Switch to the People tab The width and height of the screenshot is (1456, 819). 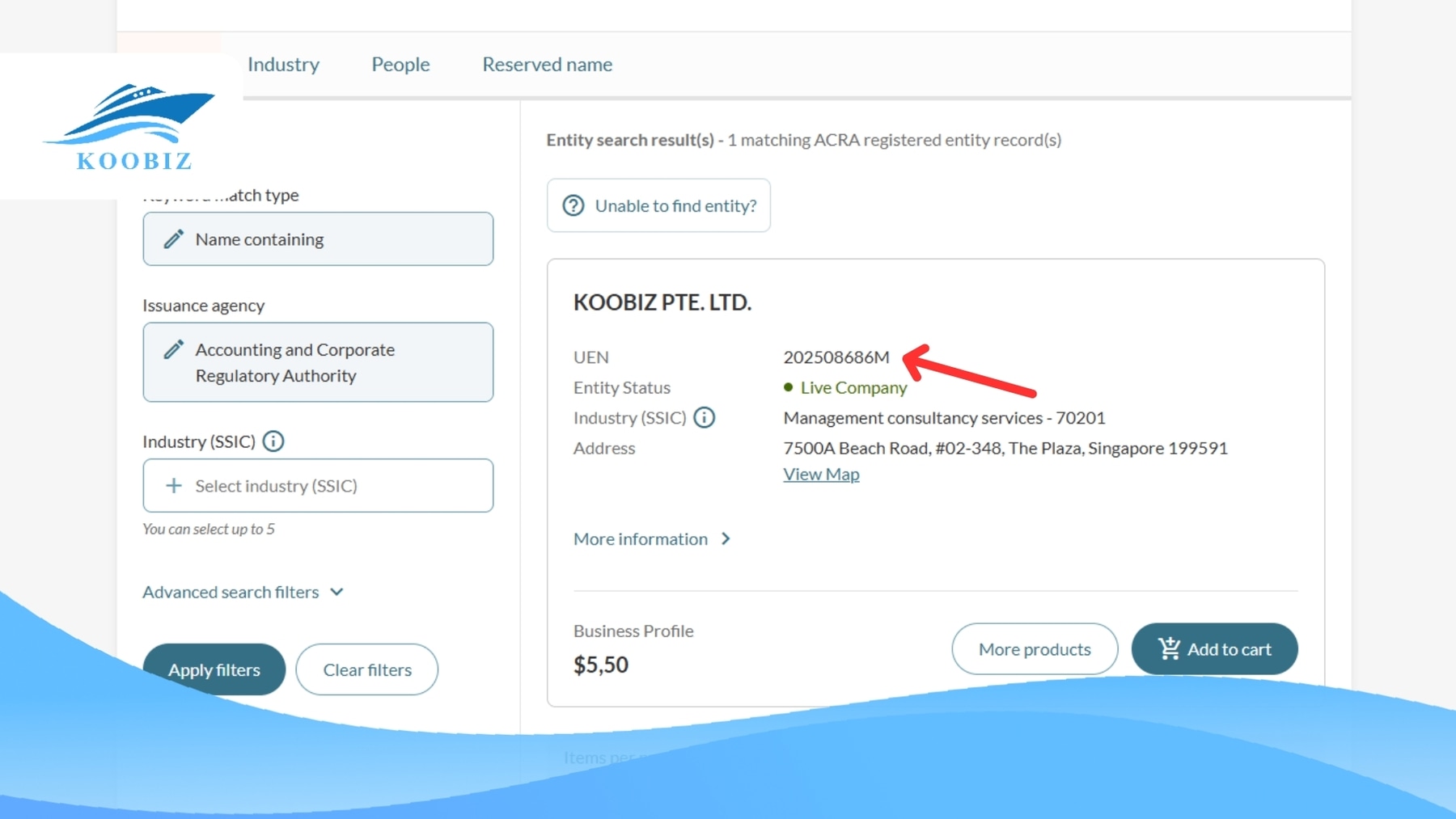coord(400,64)
